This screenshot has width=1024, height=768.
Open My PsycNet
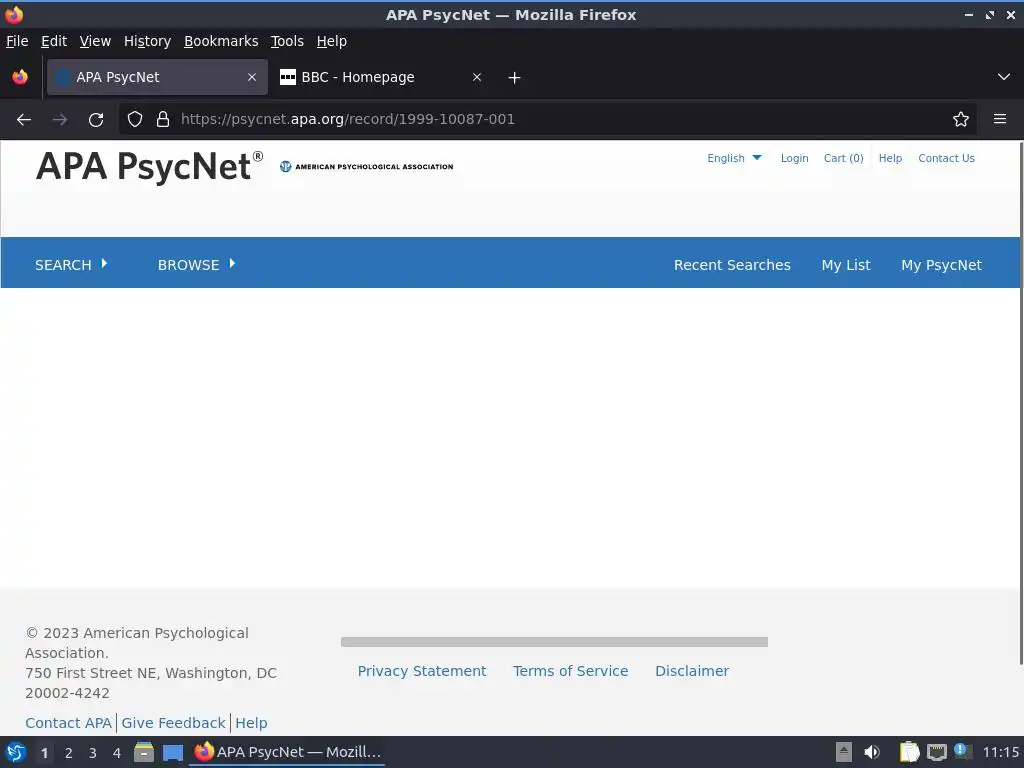(x=941, y=264)
